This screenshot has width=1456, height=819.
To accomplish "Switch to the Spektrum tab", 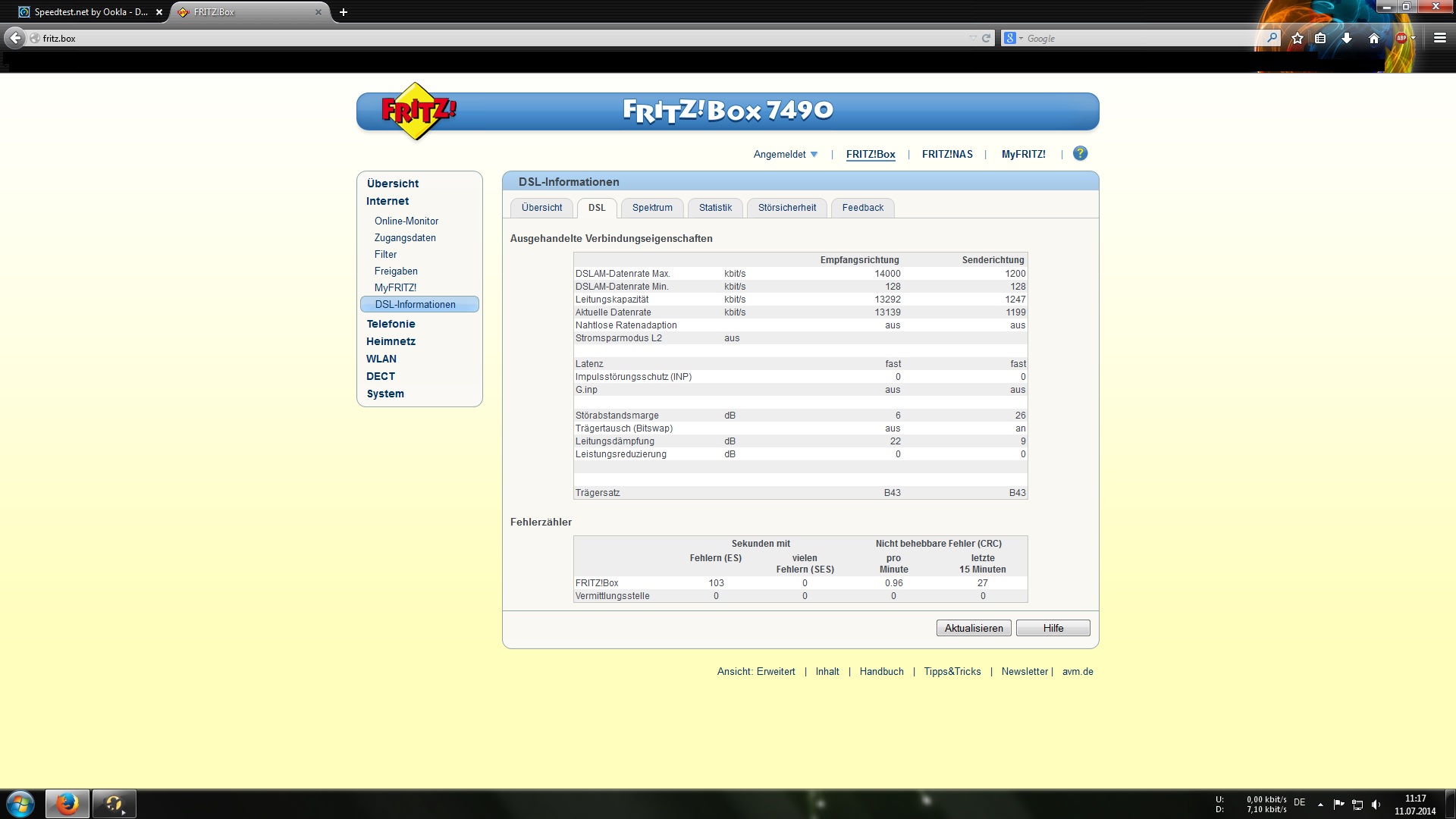I will (x=652, y=208).
